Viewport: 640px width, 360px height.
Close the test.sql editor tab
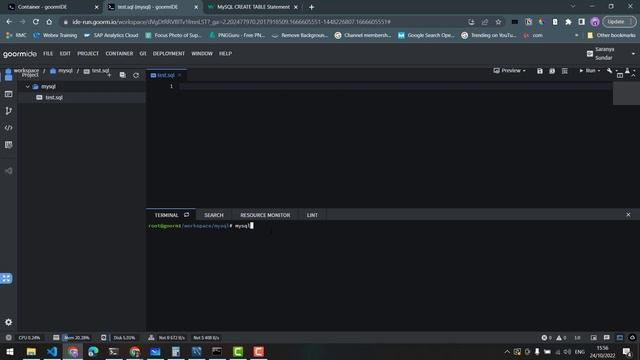click(x=180, y=75)
